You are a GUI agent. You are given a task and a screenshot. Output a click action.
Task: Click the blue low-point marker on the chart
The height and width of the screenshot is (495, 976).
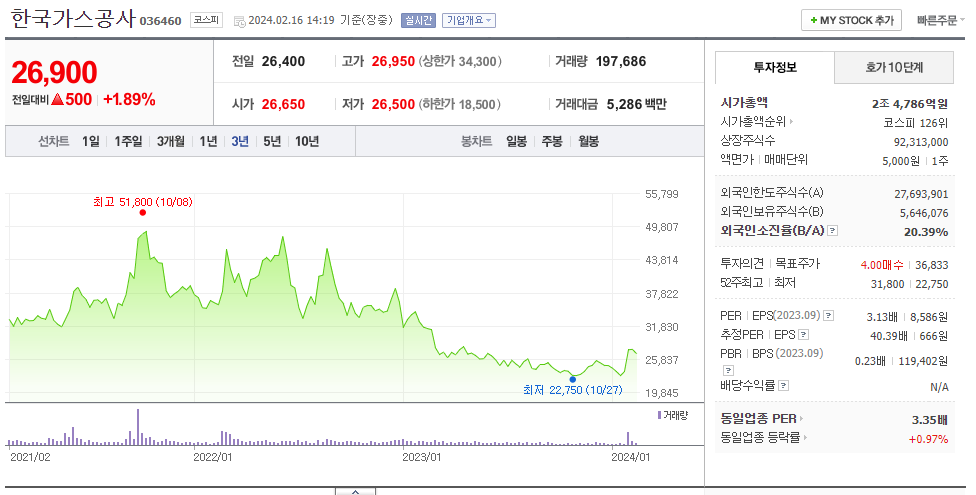point(573,379)
